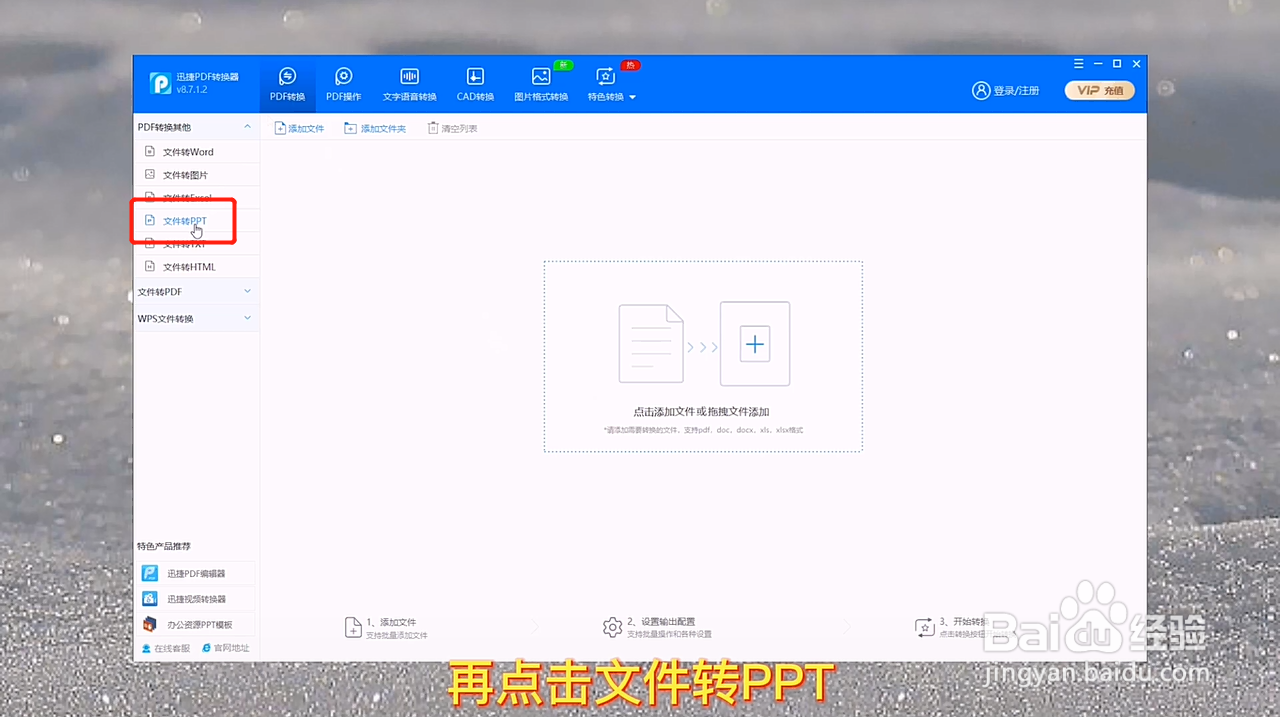
Task: Minimize the converter window
Action: tap(1098, 63)
